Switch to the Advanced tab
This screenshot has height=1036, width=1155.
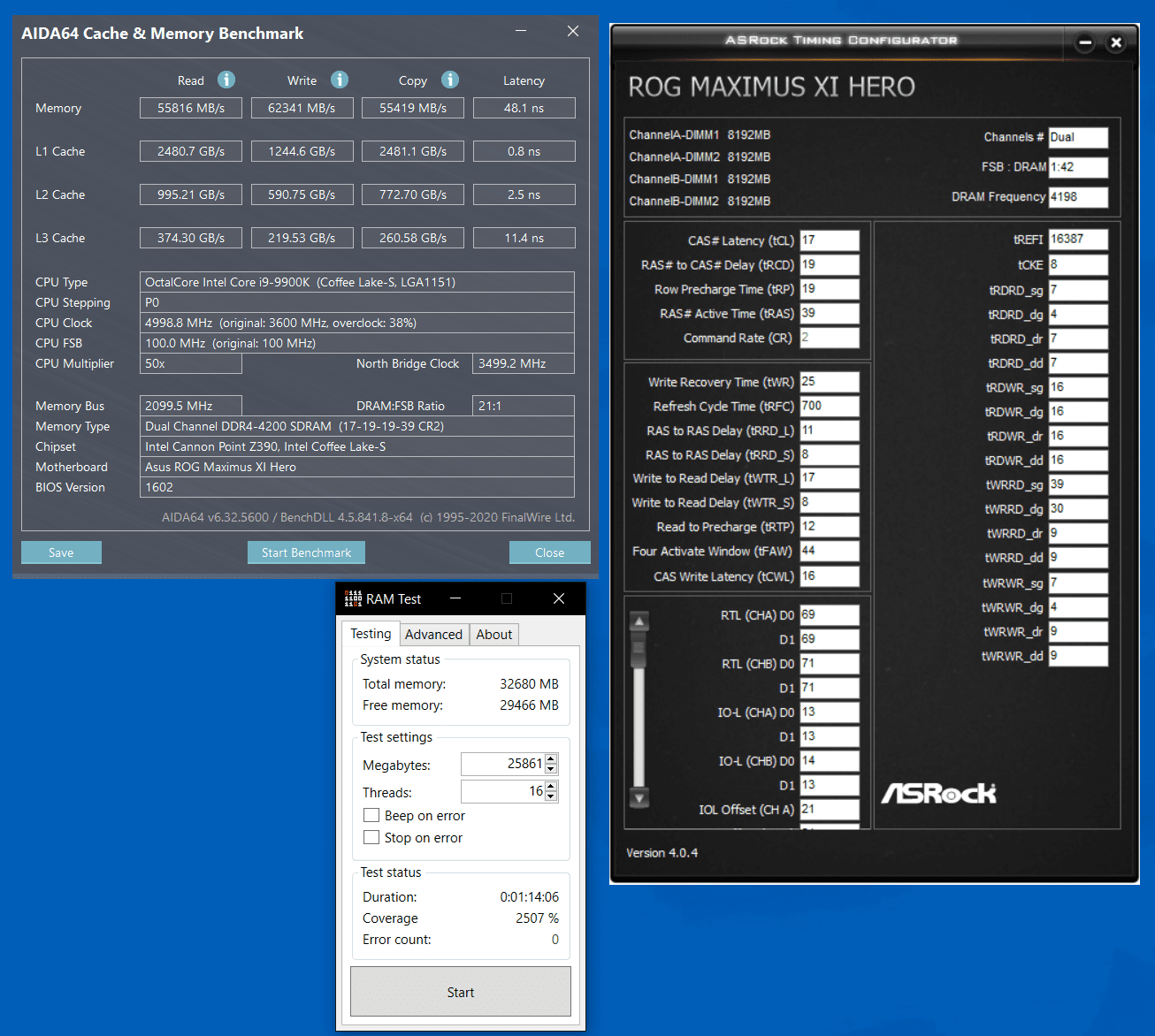[433, 635]
